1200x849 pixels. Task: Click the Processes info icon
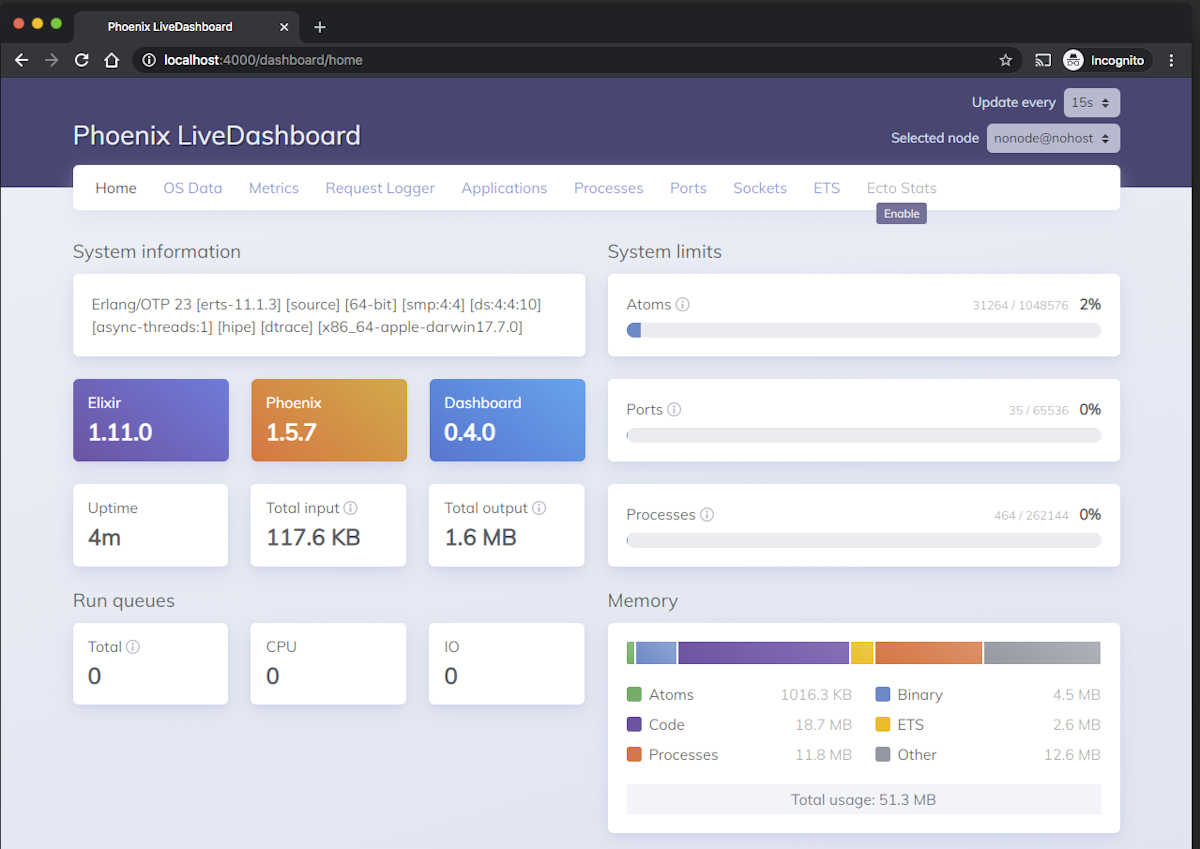[x=707, y=514]
